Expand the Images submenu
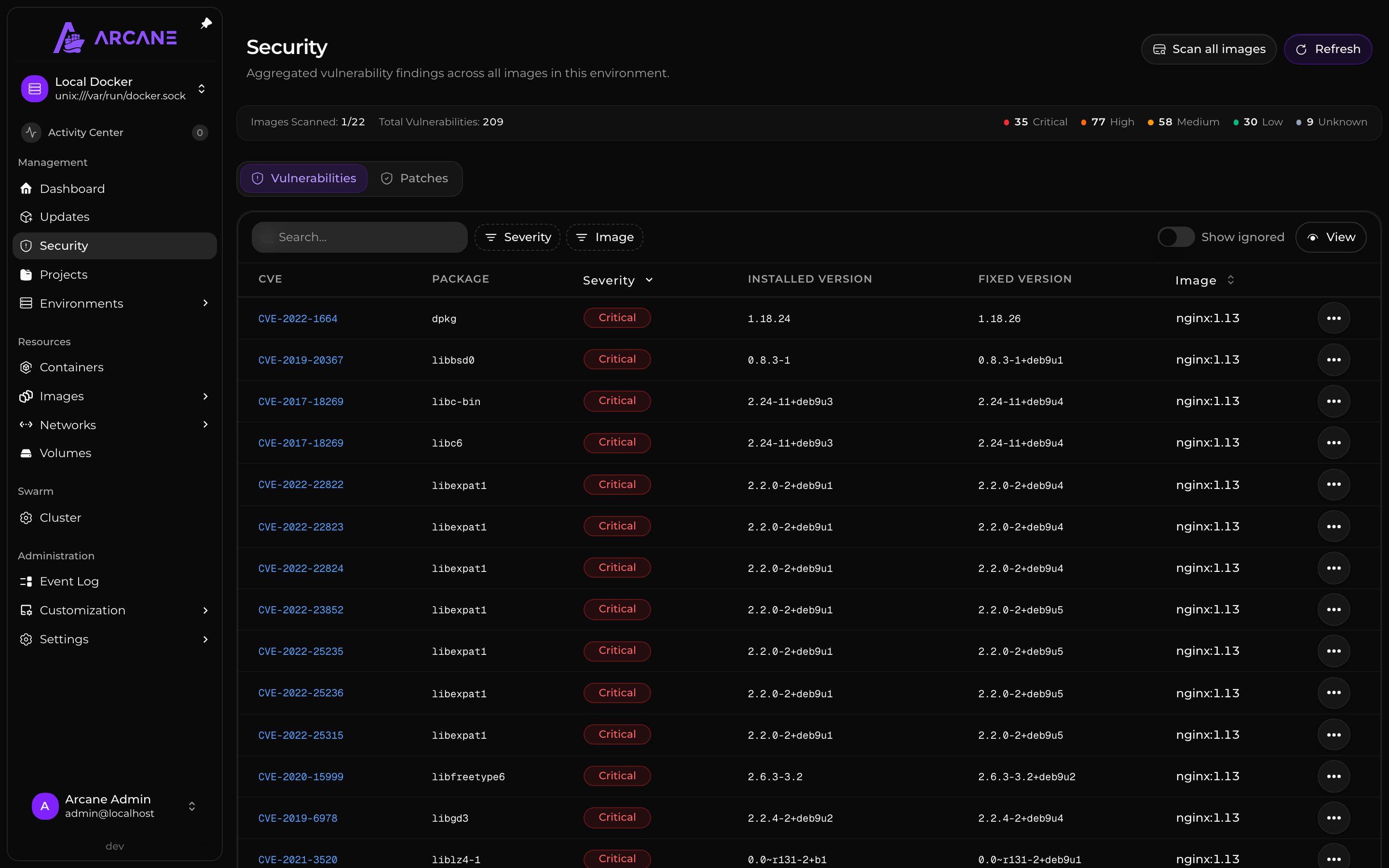The height and width of the screenshot is (868, 1389). 205,397
